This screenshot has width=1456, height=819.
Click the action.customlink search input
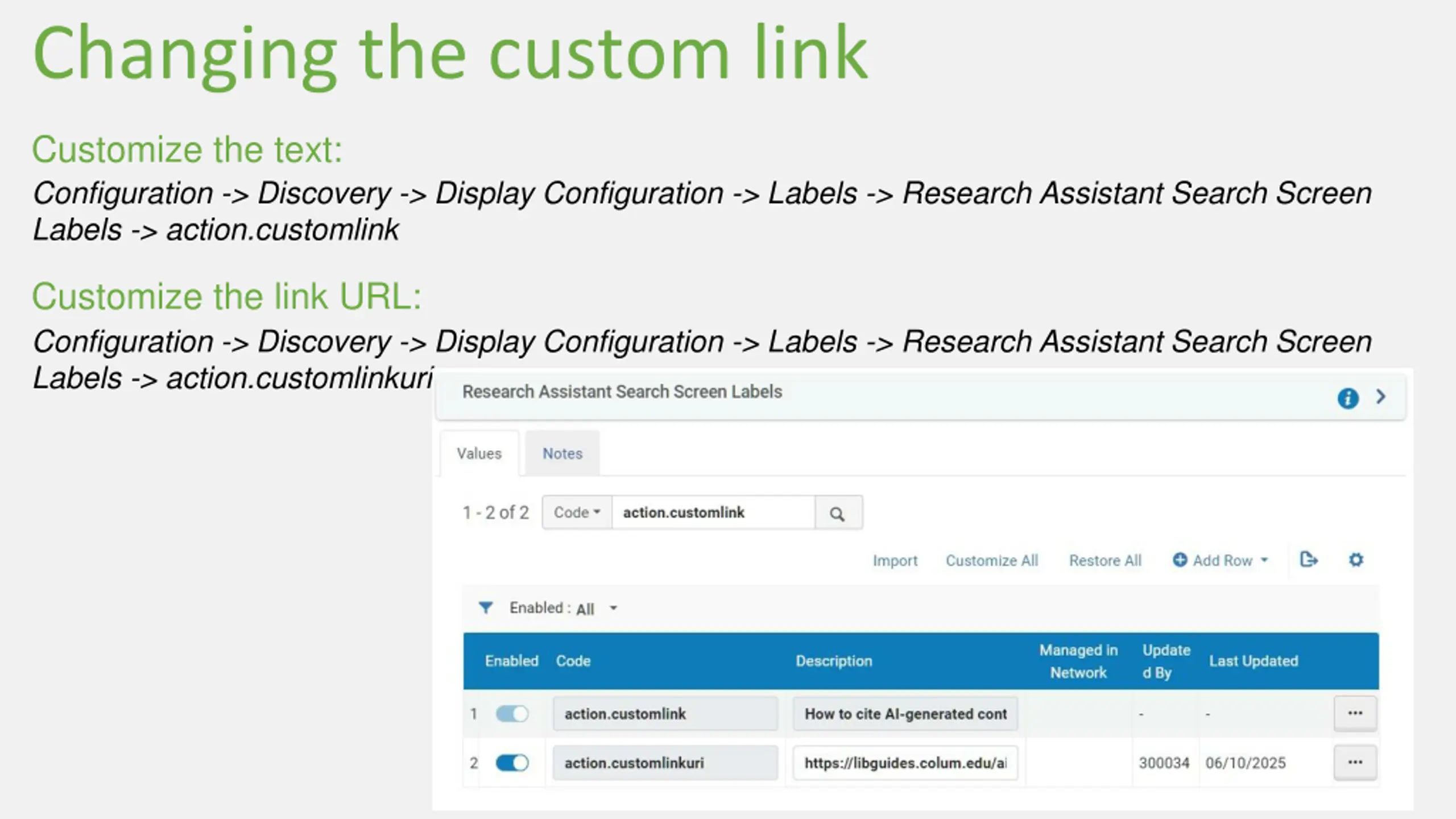point(713,512)
